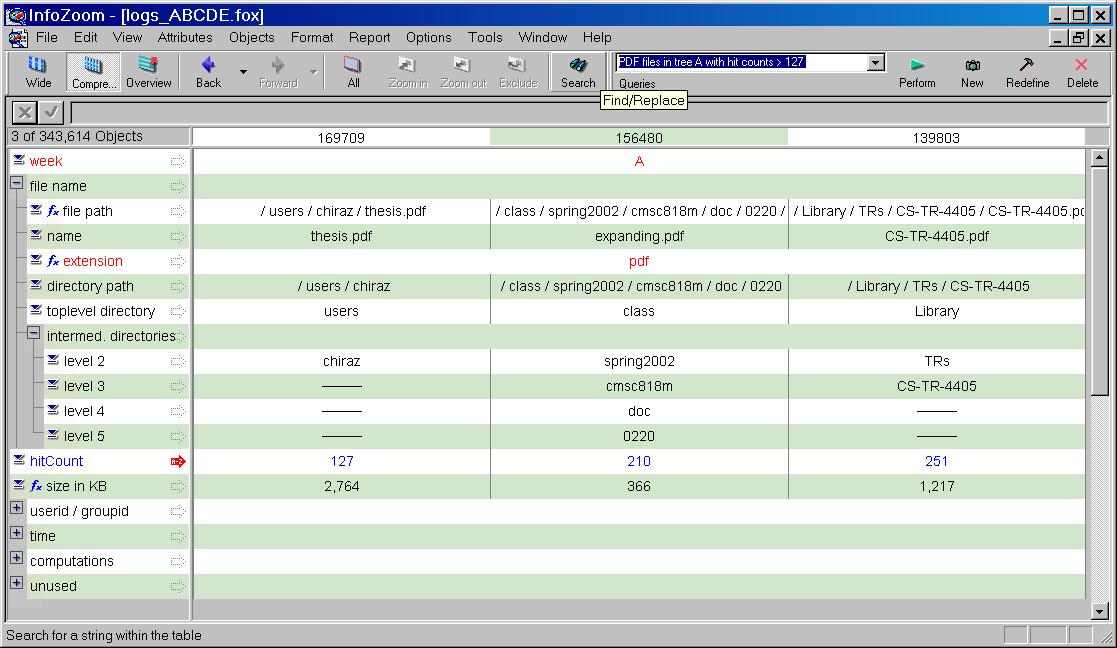The height and width of the screenshot is (648, 1117).
Task: Open the Report menu
Action: [x=369, y=37]
